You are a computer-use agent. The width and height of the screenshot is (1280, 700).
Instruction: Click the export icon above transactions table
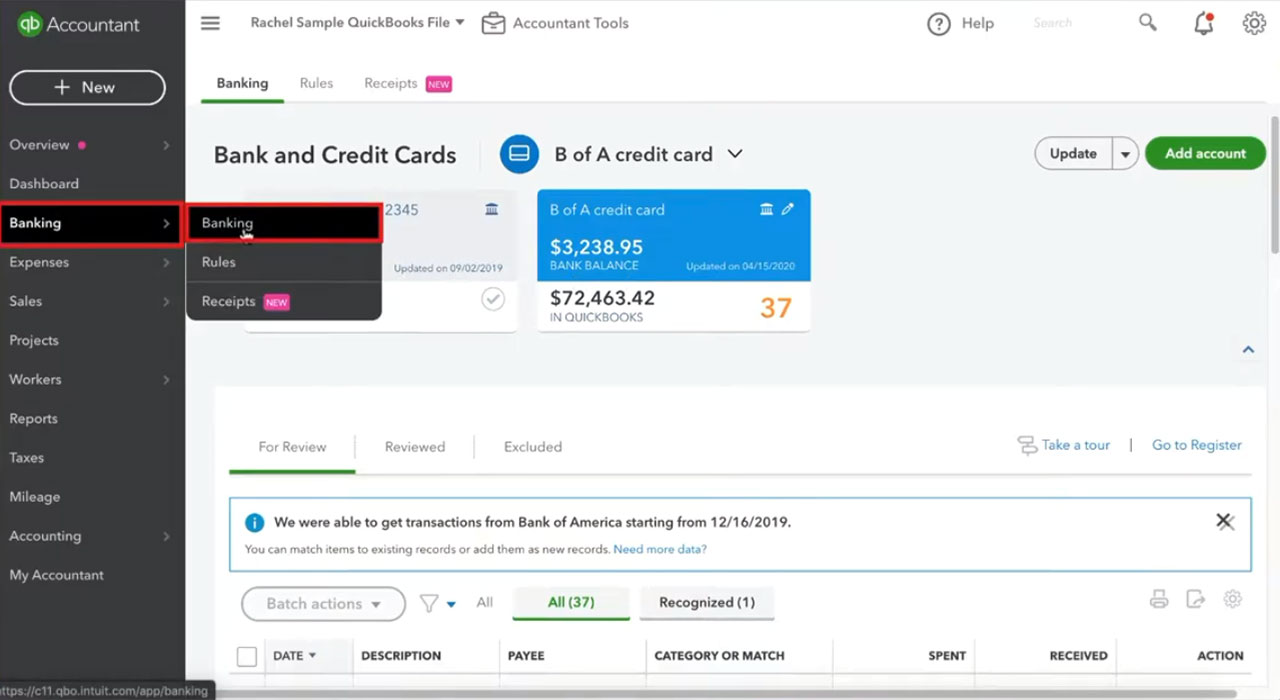[x=1195, y=599]
